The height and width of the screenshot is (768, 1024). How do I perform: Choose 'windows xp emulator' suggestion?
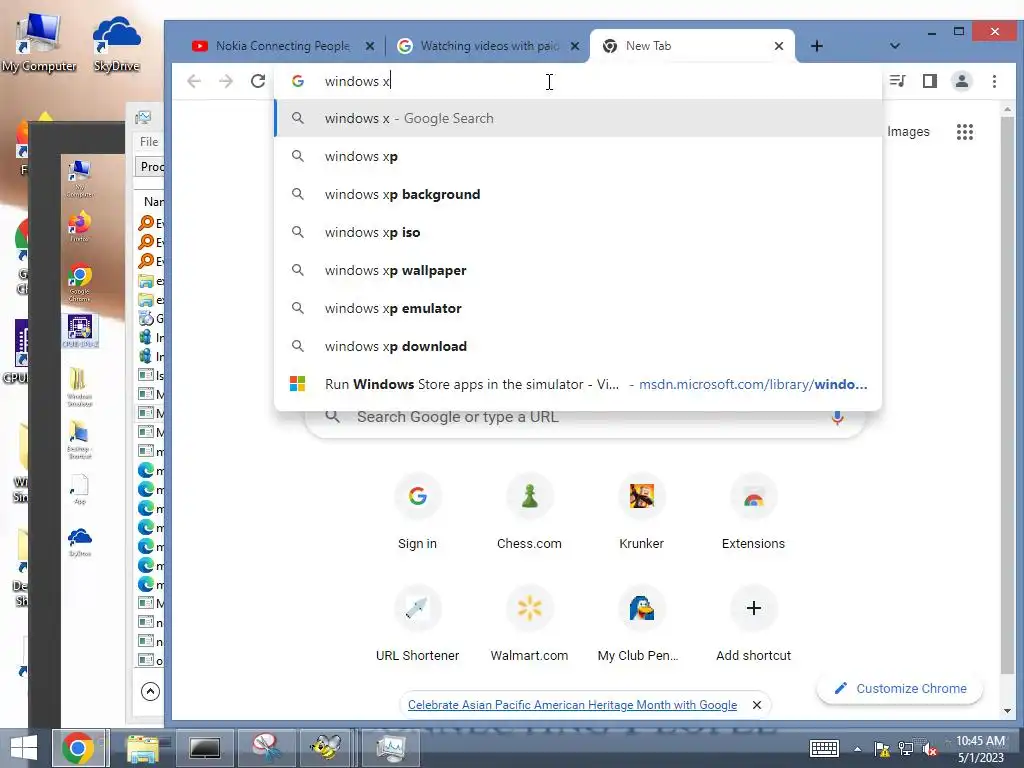point(578,308)
